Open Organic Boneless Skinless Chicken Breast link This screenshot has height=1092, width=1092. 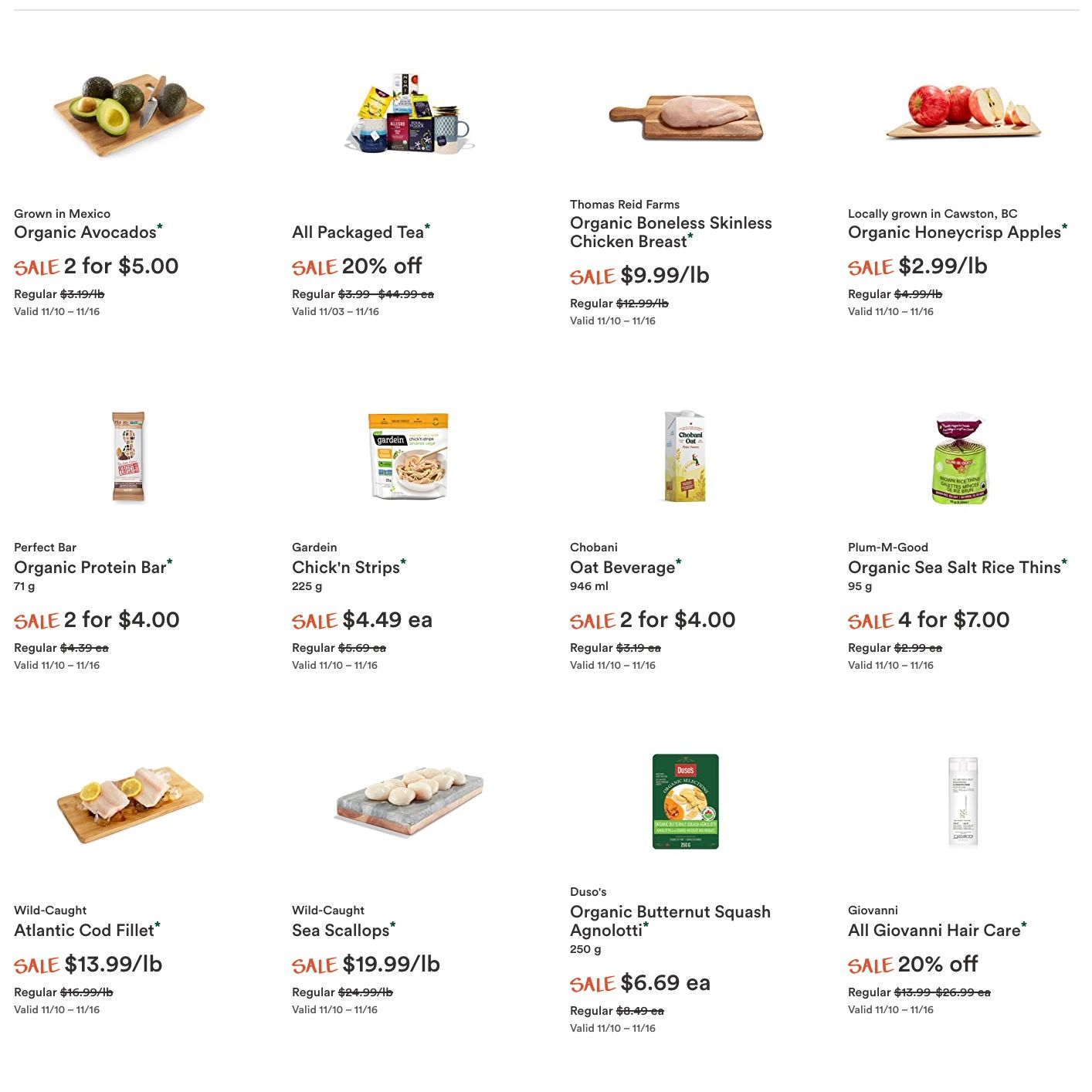point(670,232)
